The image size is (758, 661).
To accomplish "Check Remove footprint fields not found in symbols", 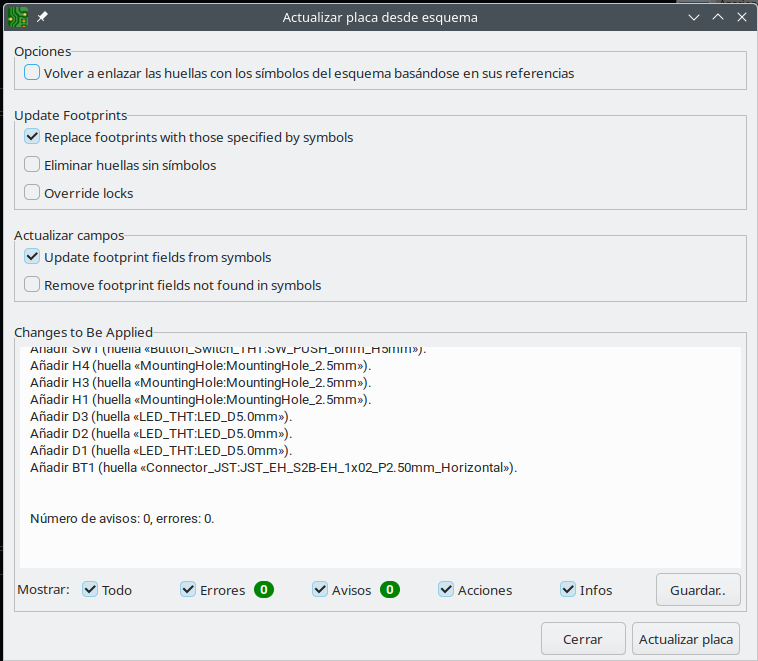I will pyautogui.click(x=33, y=285).
